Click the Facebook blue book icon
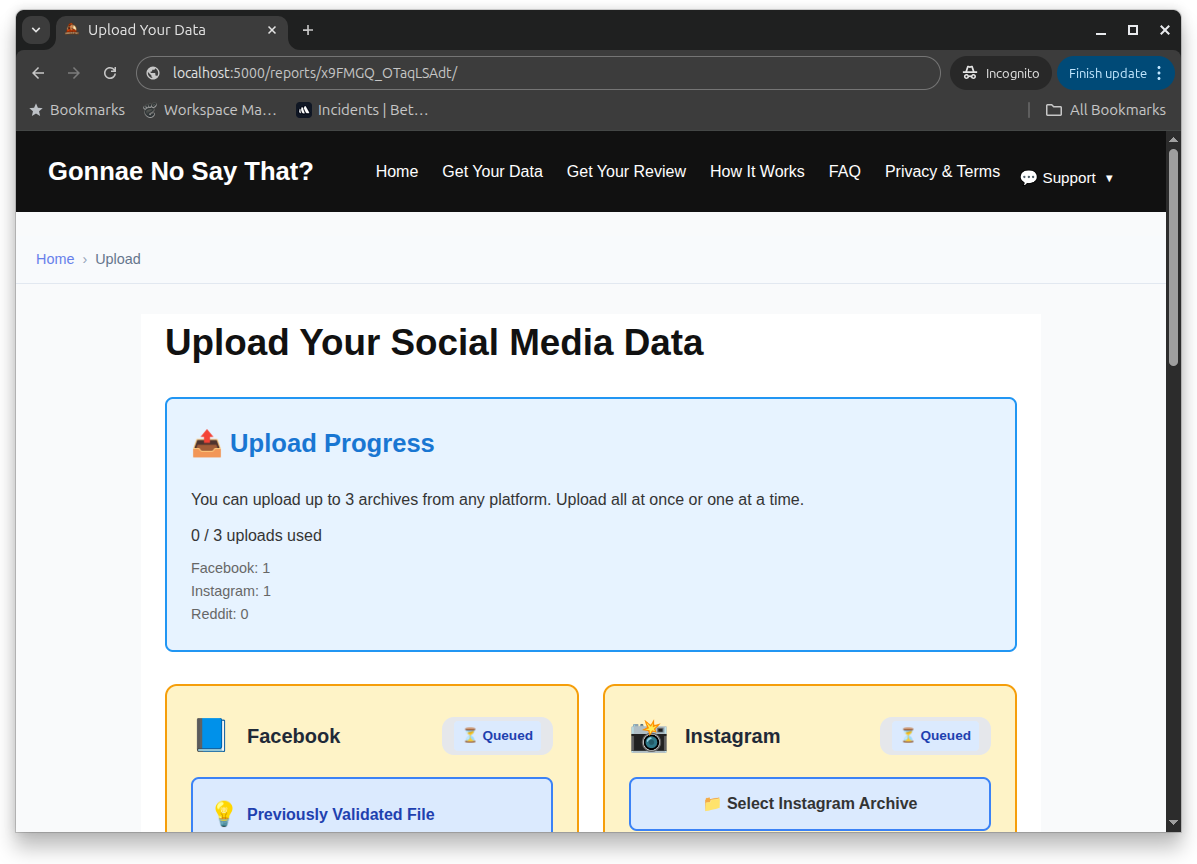 pos(211,735)
